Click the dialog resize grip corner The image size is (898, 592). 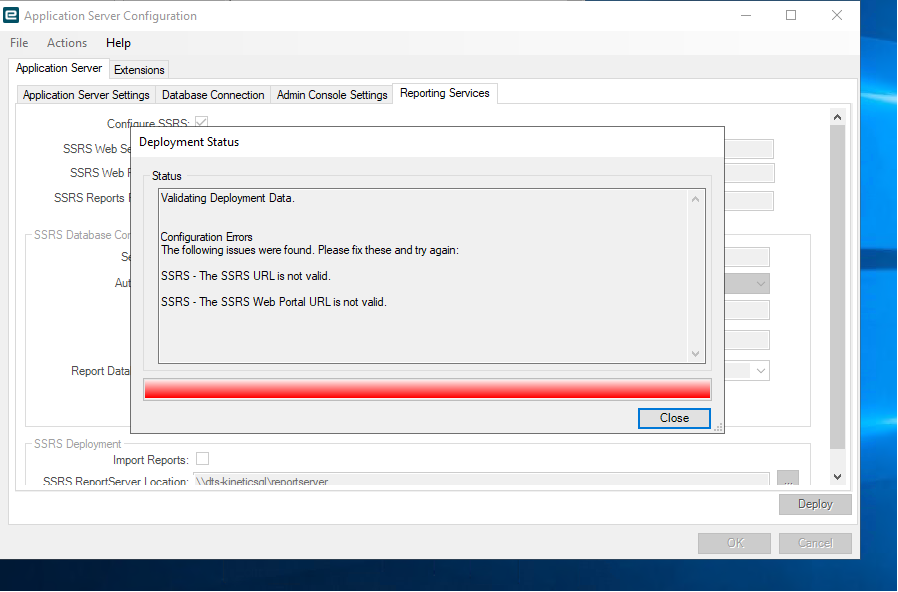pyautogui.click(x=718, y=427)
